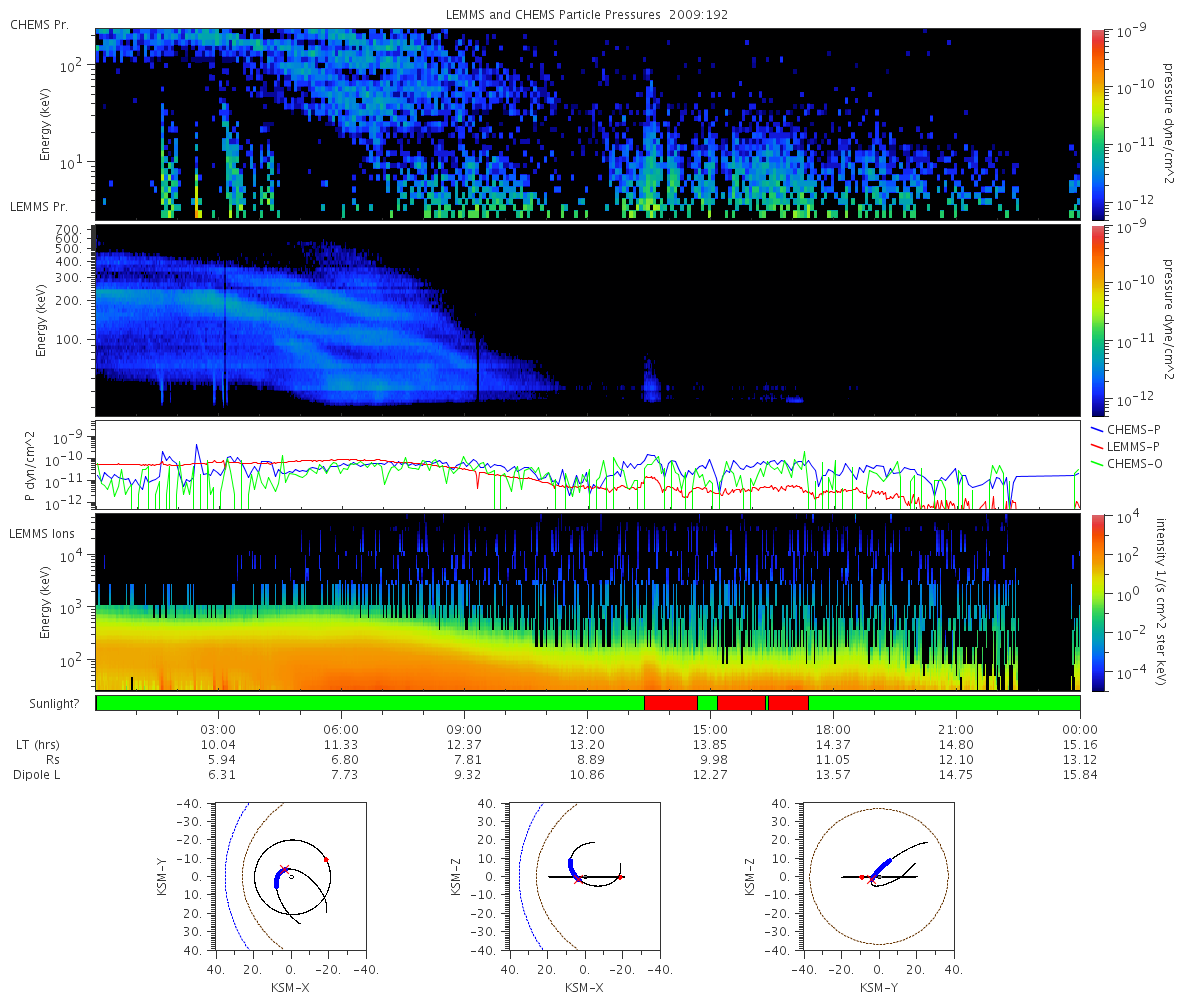Viewport: 1200px width, 1000px height.
Task: Click the 'intensity 1/(s cm^2 ster keV)' label
Action: click(1161, 602)
